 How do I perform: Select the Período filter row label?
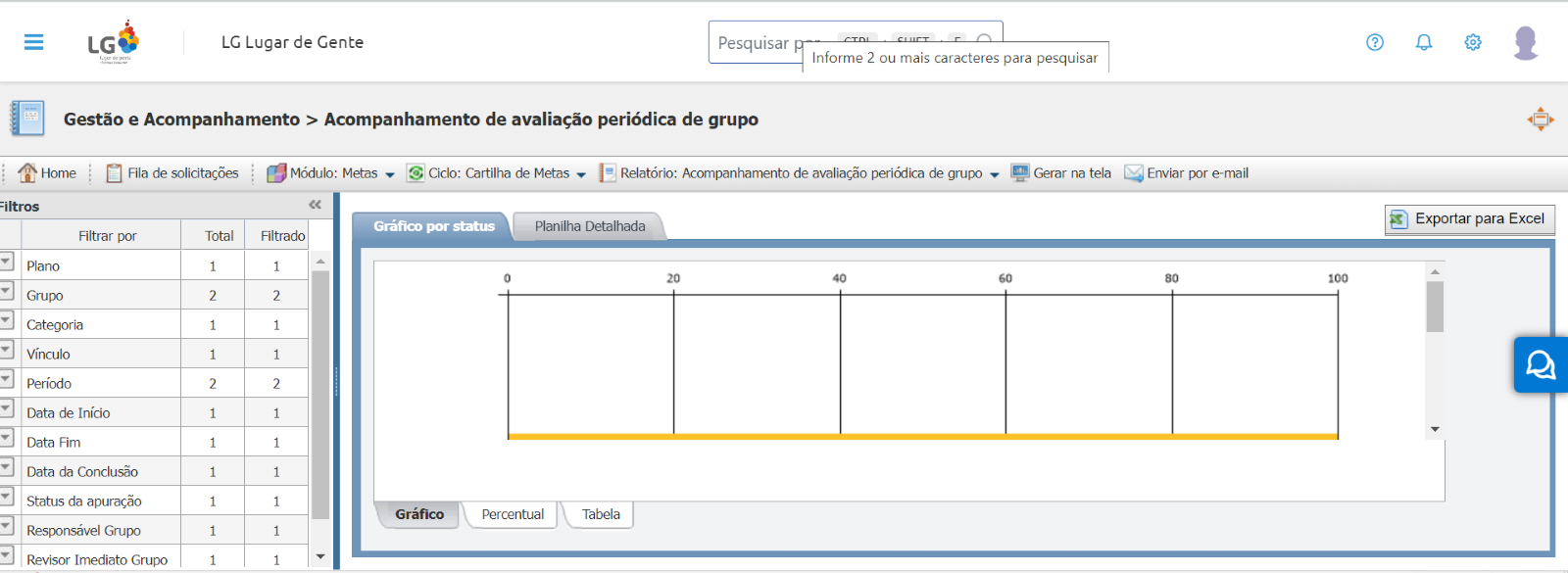pyautogui.click(x=49, y=384)
